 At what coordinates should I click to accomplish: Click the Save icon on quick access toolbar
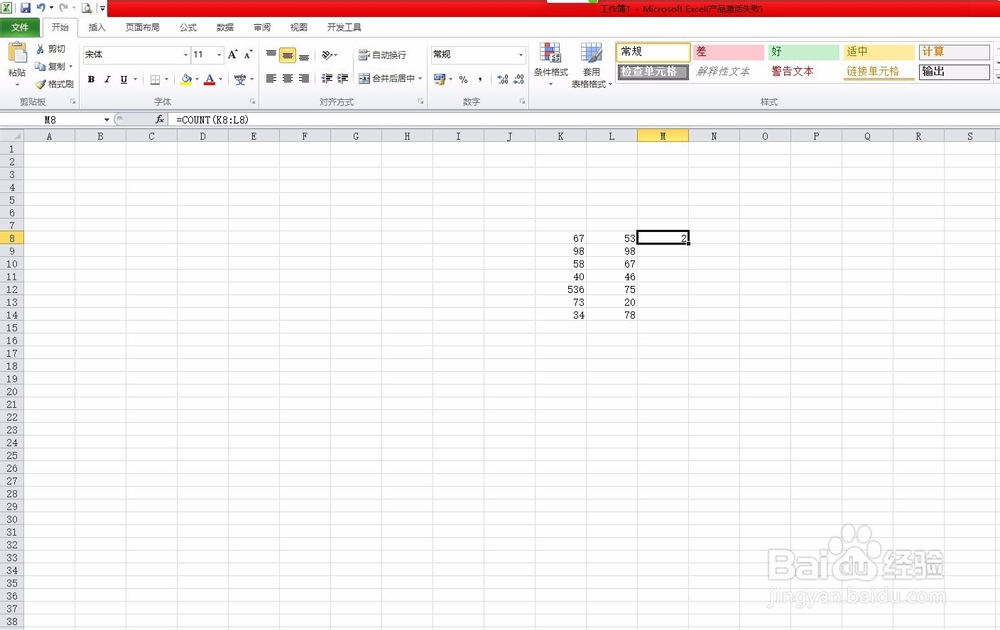23,8
